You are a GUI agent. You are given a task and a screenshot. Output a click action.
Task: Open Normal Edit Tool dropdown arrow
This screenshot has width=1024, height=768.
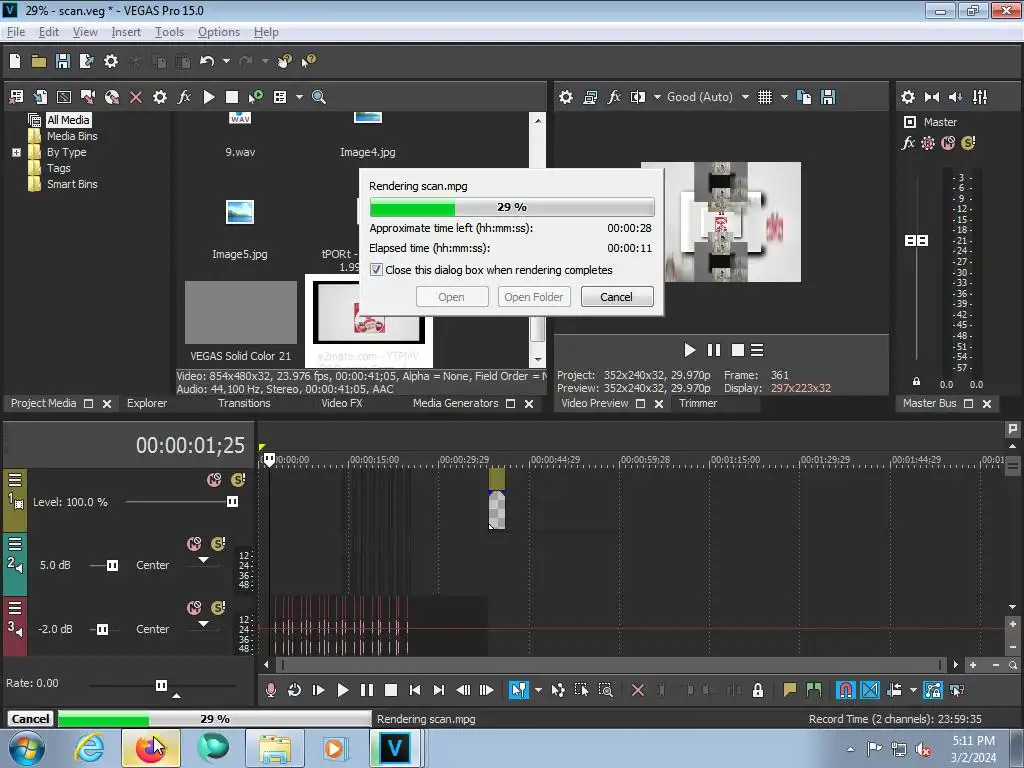(x=538, y=690)
